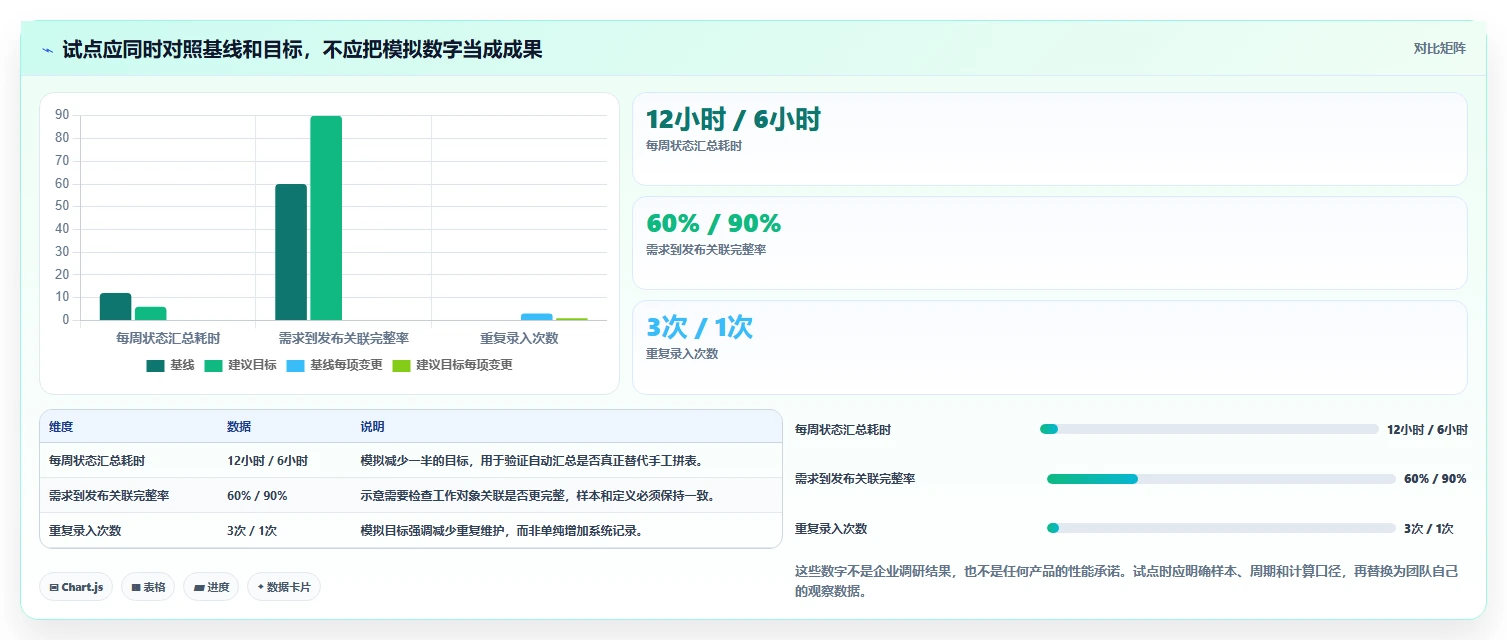Click the 建议目标 bar for 每周状态汇总耗时
The height and width of the screenshot is (640, 1507).
click(150, 314)
